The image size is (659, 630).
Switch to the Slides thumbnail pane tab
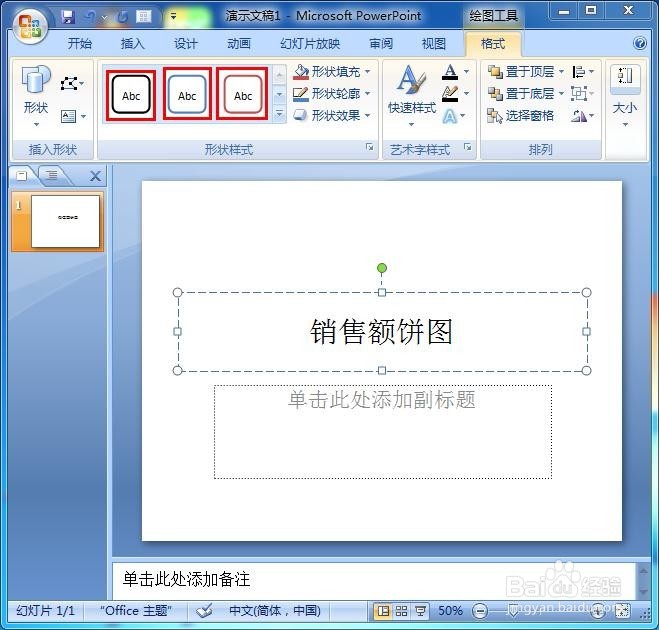point(22,176)
